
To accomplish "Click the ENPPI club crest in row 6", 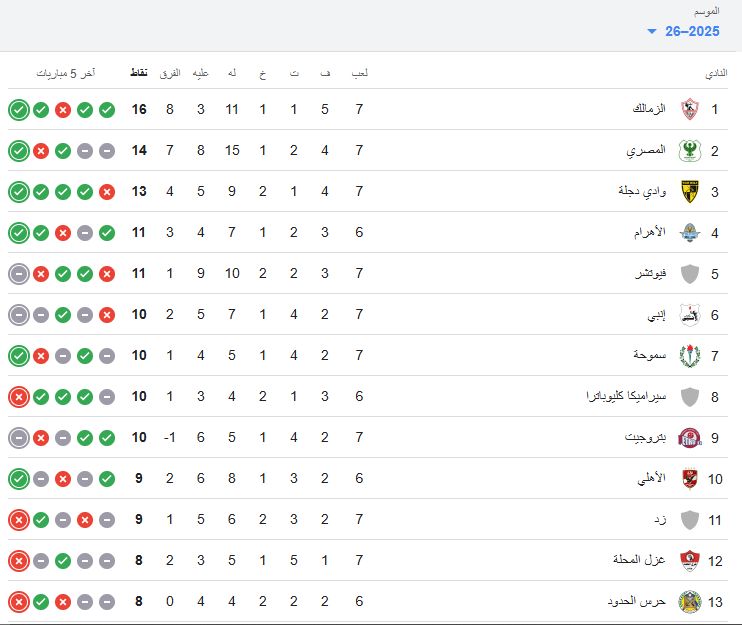I will (689, 315).
